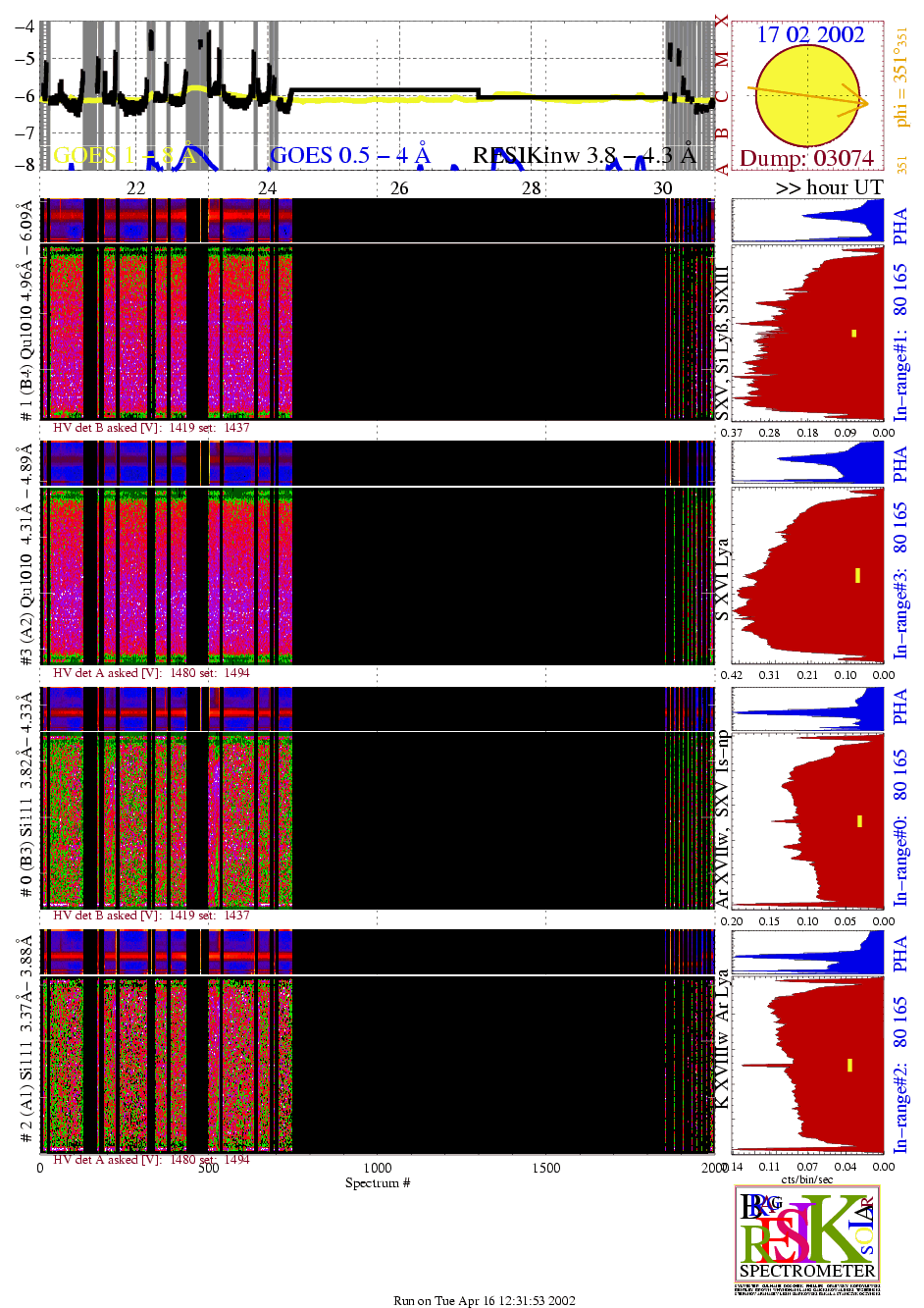Select the date label 17 02 2002
The image size is (924, 1308).
pos(810,34)
